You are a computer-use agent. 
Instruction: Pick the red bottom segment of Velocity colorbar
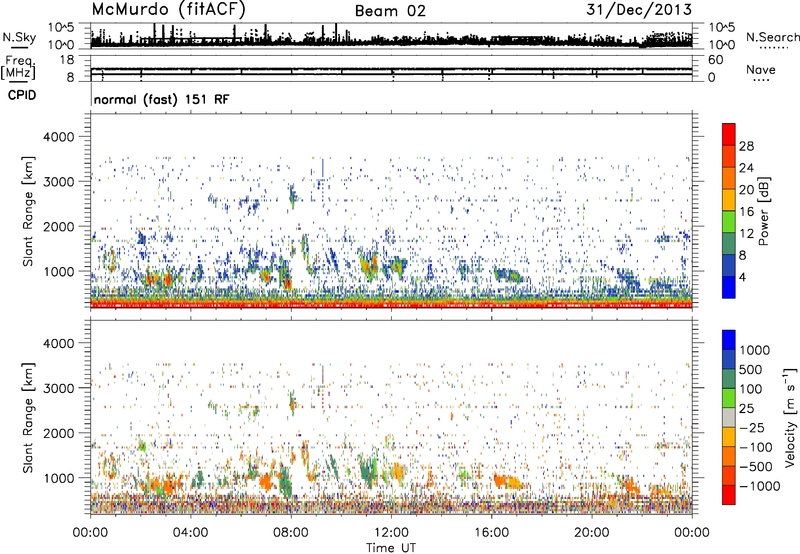729,495
